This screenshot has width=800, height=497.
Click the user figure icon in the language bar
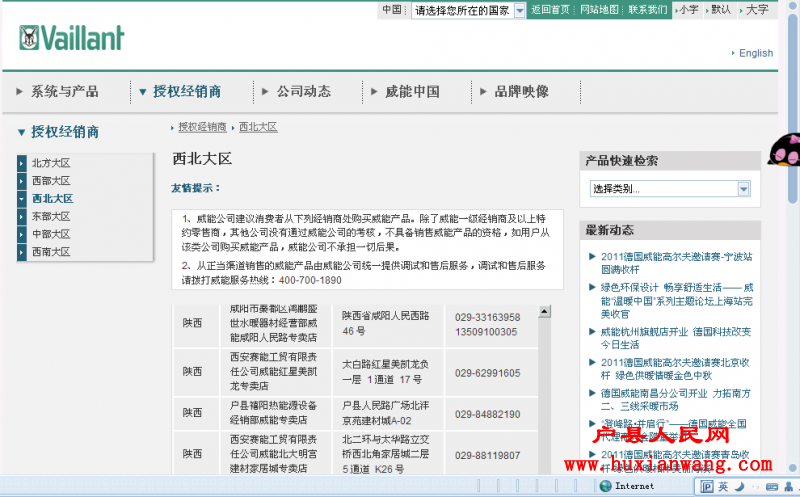[789, 486]
